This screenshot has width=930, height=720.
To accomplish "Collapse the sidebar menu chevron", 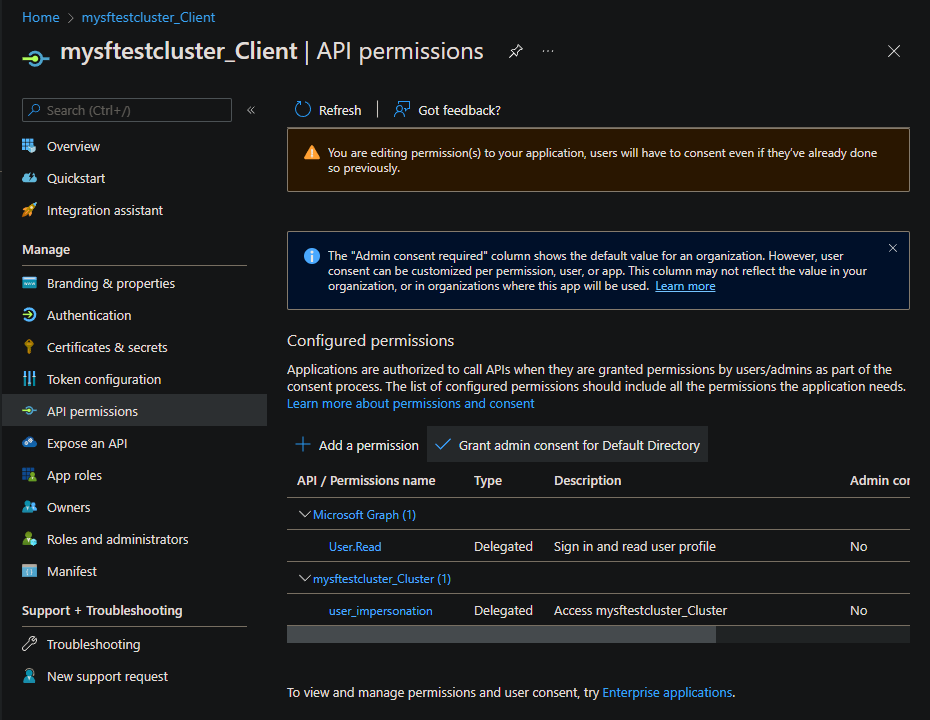I will coord(251,110).
